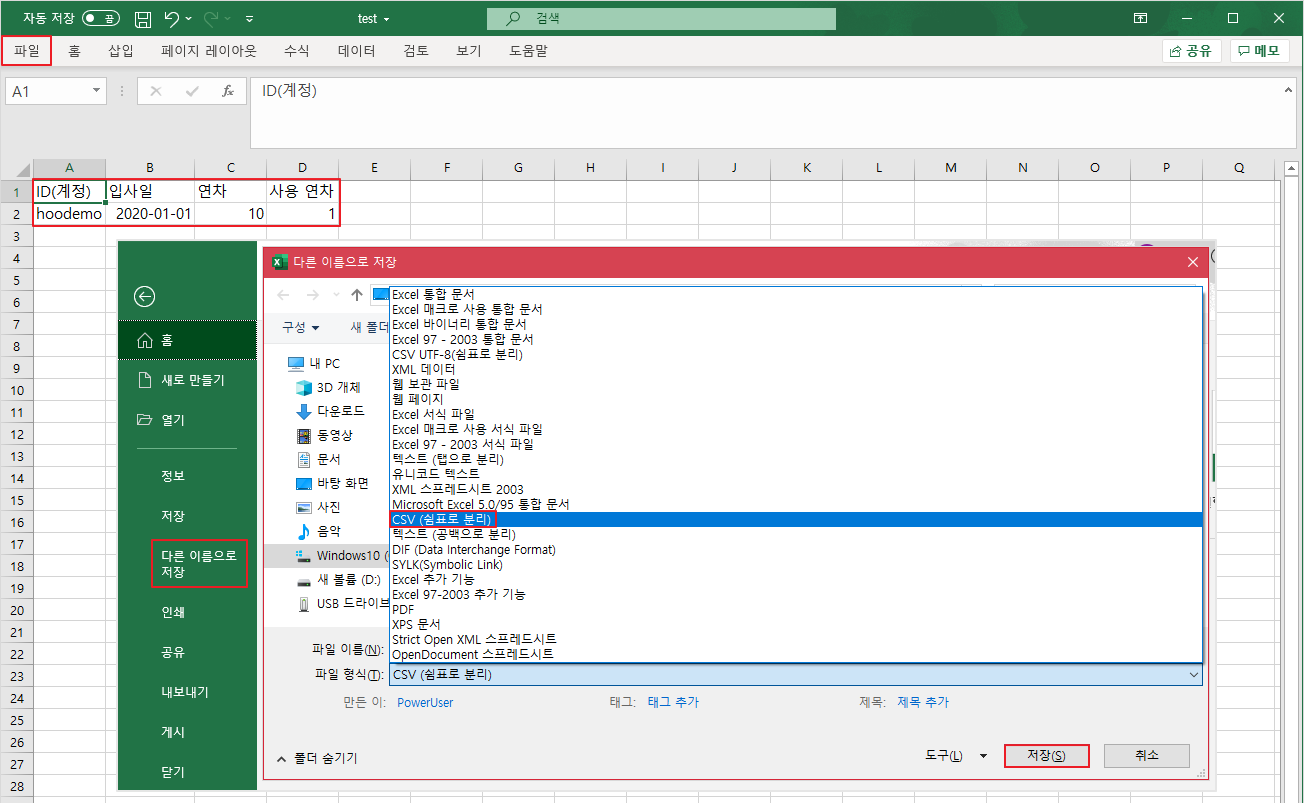Click the 저장 button
Image resolution: width=1304 pixels, height=803 pixels.
coord(1046,756)
